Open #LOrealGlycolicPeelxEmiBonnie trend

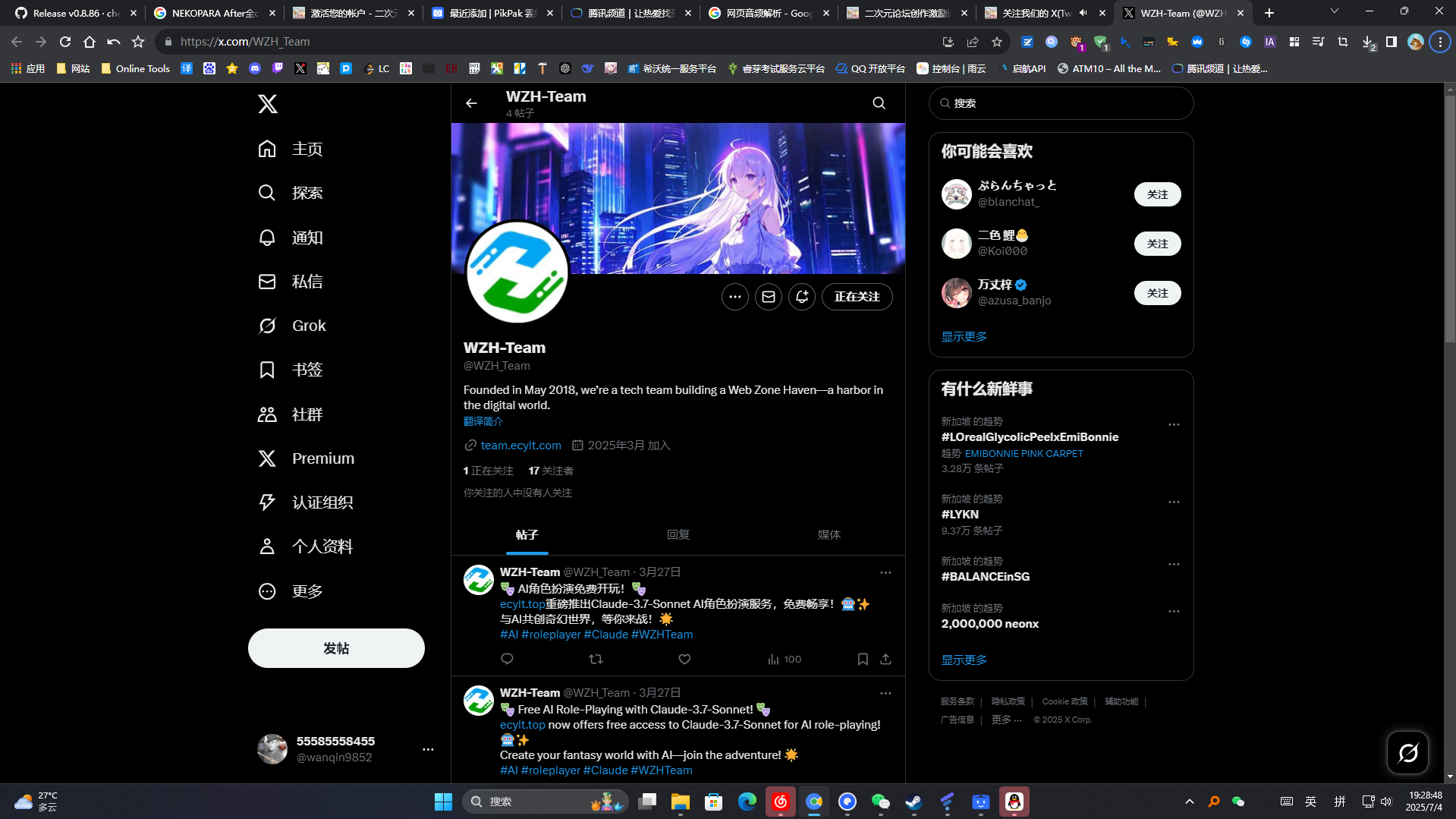1030,437
